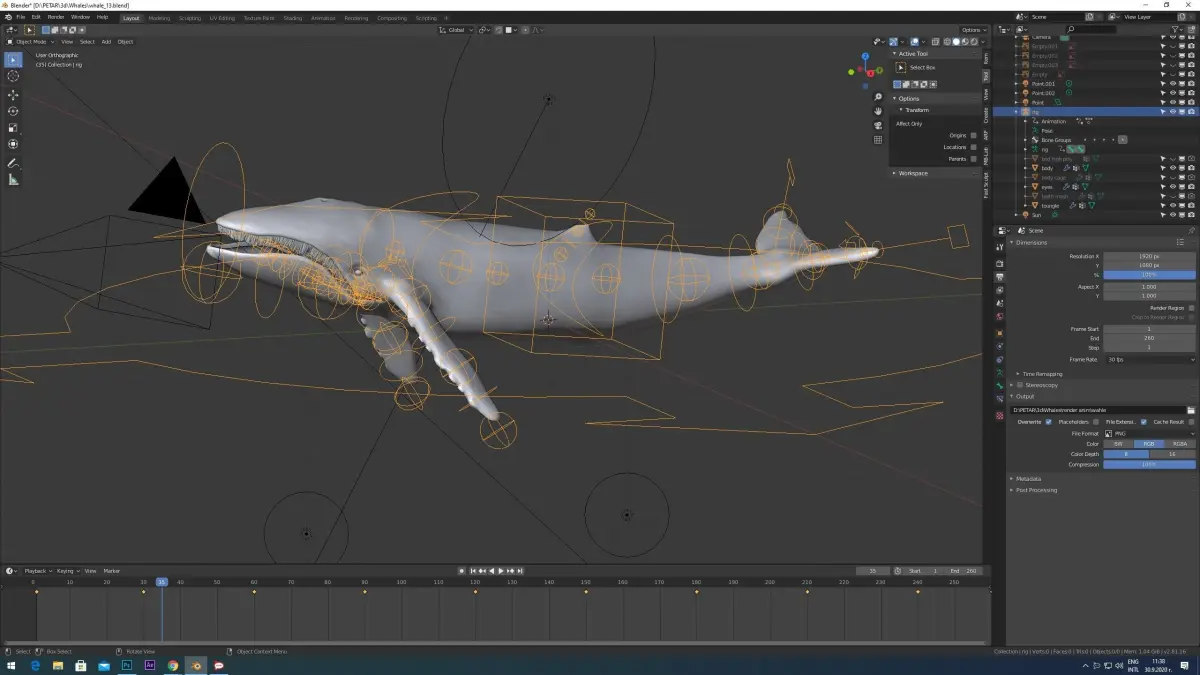
Task: Select the Select Box tool in toolbar
Action: [x=13, y=60]
